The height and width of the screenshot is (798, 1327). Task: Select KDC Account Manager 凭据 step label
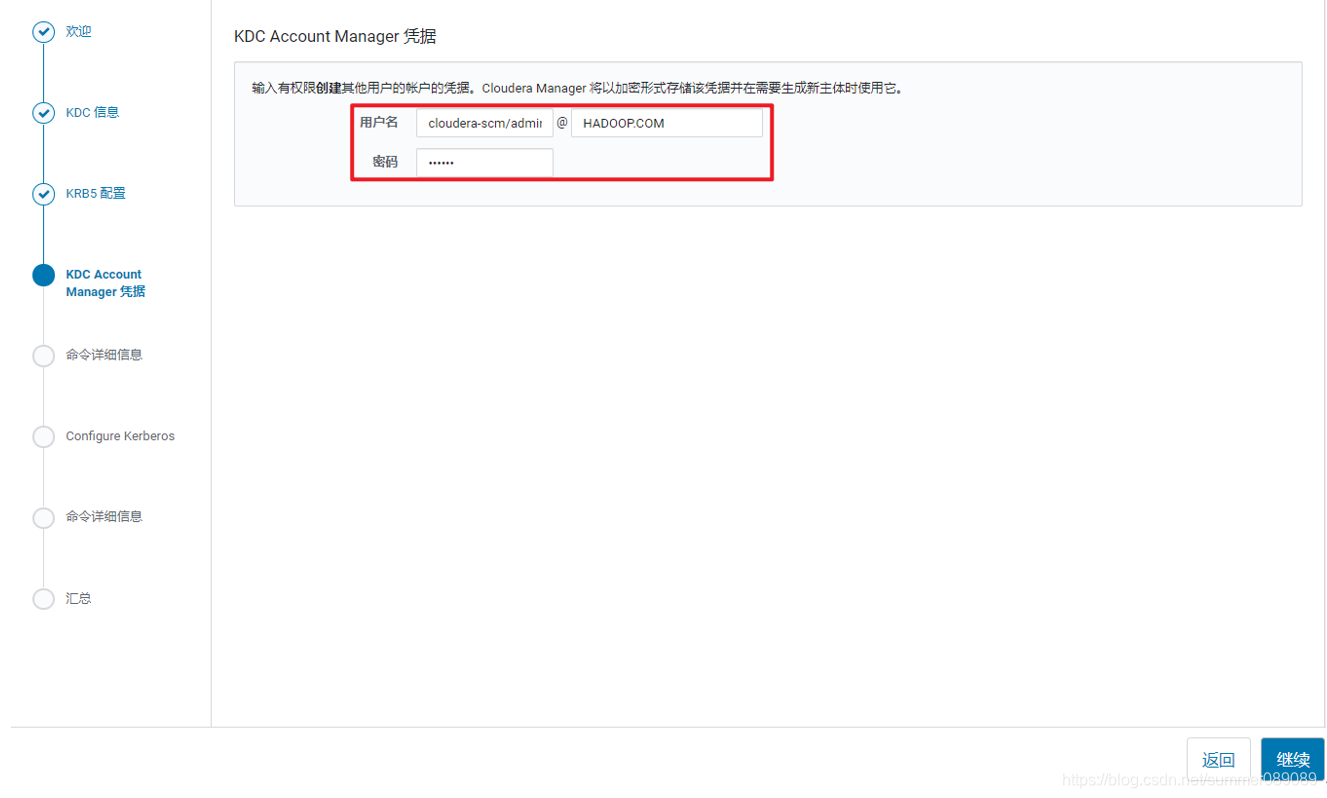click(x=105, y=283)
